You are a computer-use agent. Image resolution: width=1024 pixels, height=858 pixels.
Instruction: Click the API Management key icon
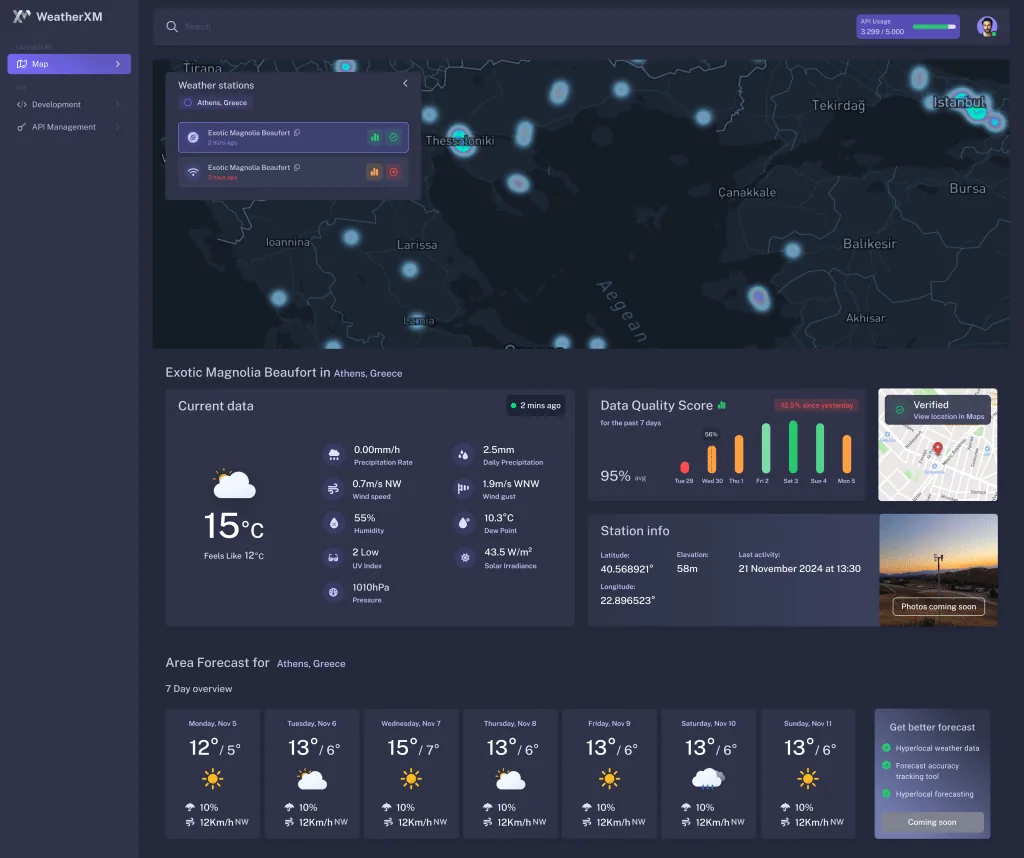[x=22, y=127]
